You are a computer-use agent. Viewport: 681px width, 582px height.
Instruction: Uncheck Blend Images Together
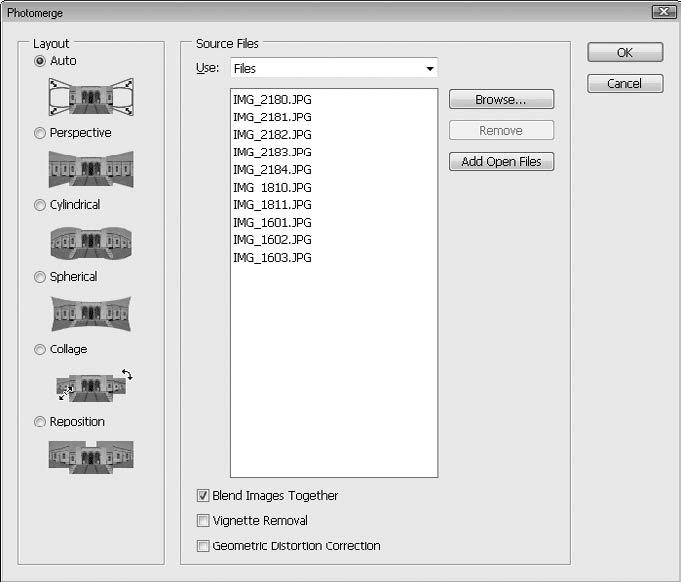[203, 496]
